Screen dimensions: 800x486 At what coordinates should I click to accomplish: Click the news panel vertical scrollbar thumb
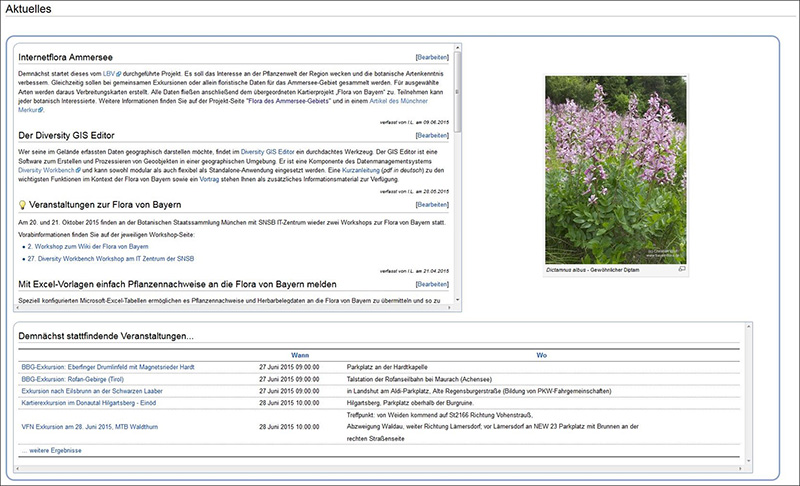458,92
